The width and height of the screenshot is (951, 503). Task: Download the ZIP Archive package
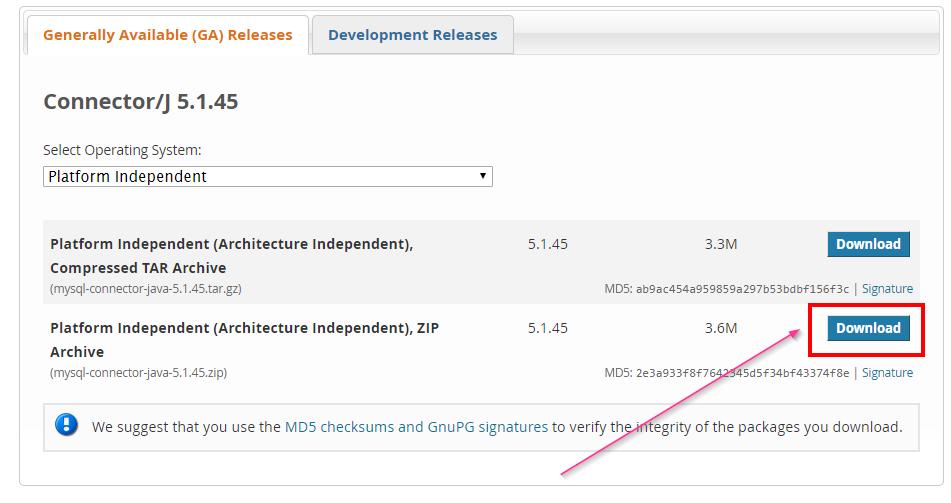click(x=868, y=328)
